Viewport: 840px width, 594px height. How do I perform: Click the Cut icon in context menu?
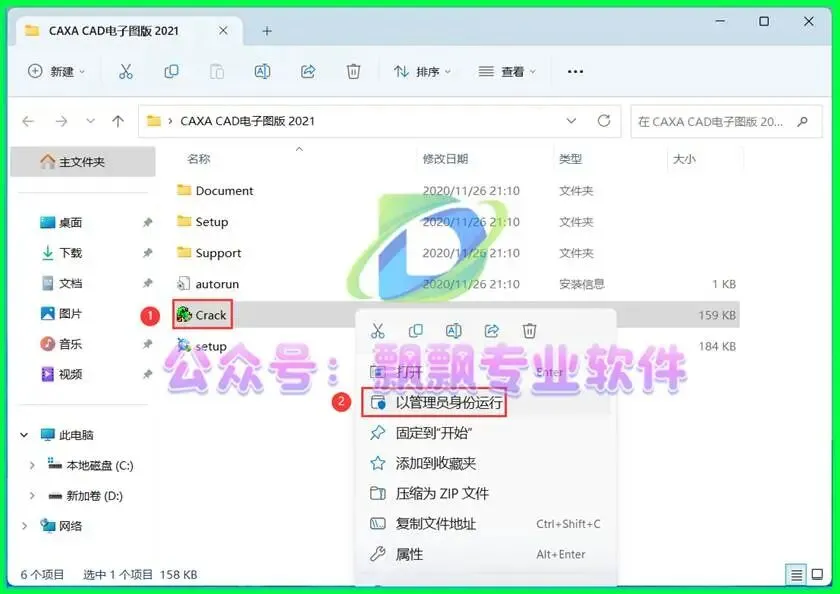378,331
